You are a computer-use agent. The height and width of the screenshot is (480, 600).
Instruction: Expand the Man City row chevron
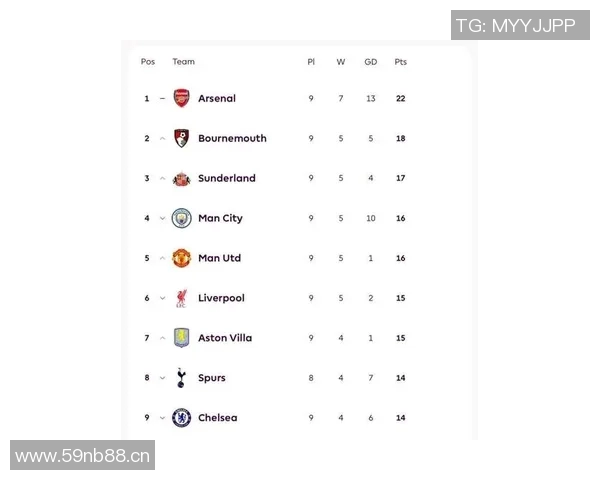point(162,218)
